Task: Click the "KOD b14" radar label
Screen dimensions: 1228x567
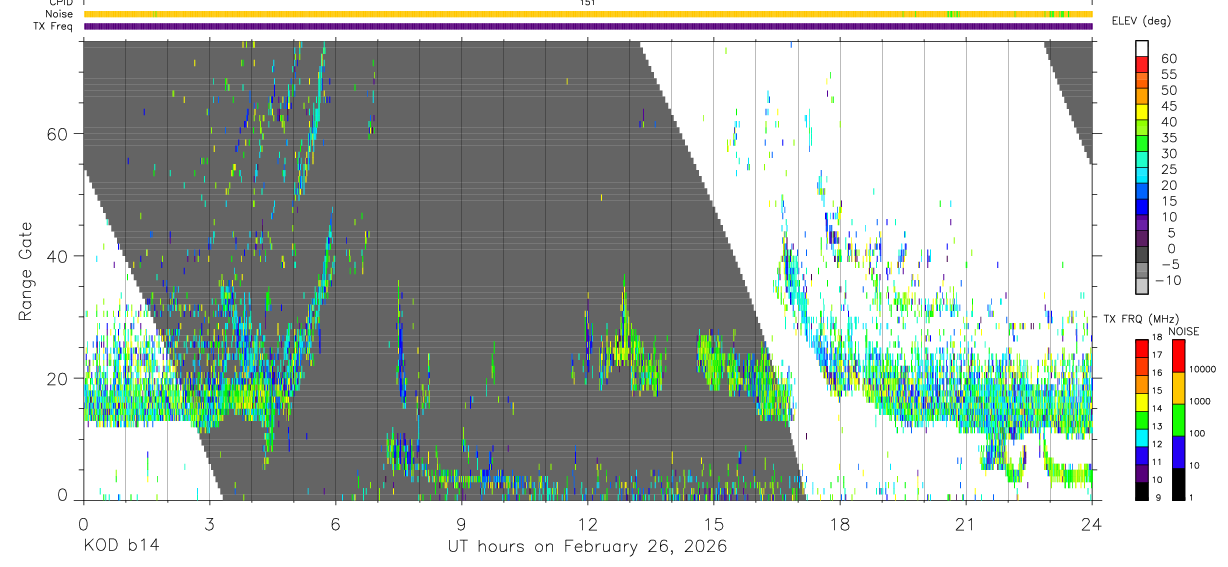Action: point(121,547)
